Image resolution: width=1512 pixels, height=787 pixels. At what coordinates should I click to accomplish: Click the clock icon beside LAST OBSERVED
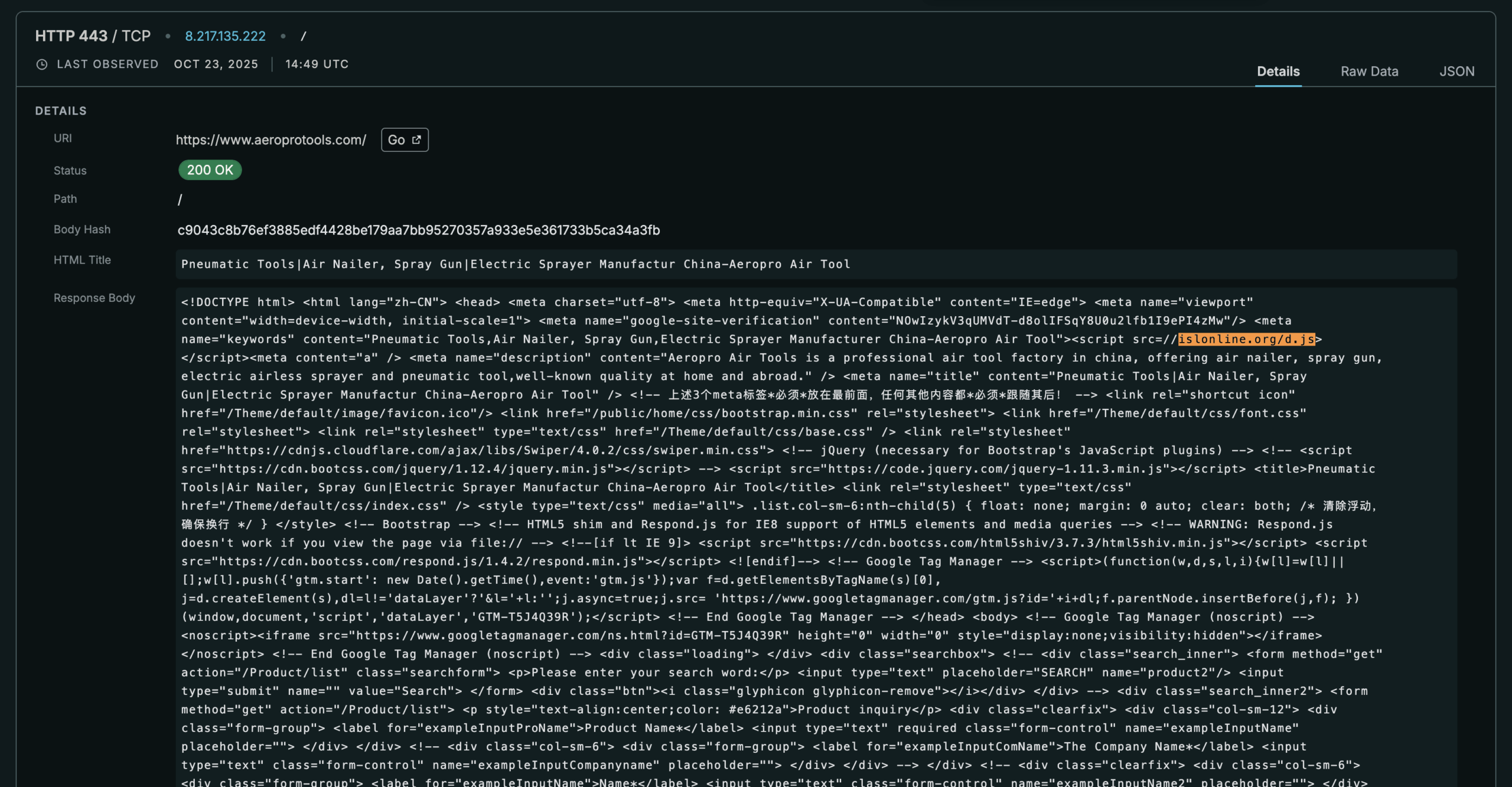point(41,64)
